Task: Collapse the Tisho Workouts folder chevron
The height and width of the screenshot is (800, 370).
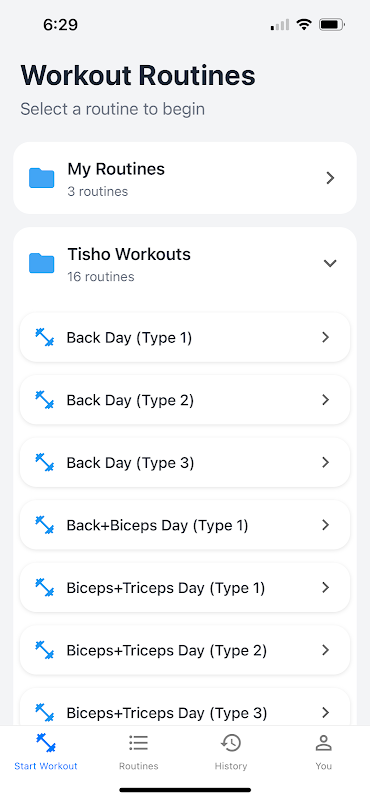Action: click(x=330, y=263)
